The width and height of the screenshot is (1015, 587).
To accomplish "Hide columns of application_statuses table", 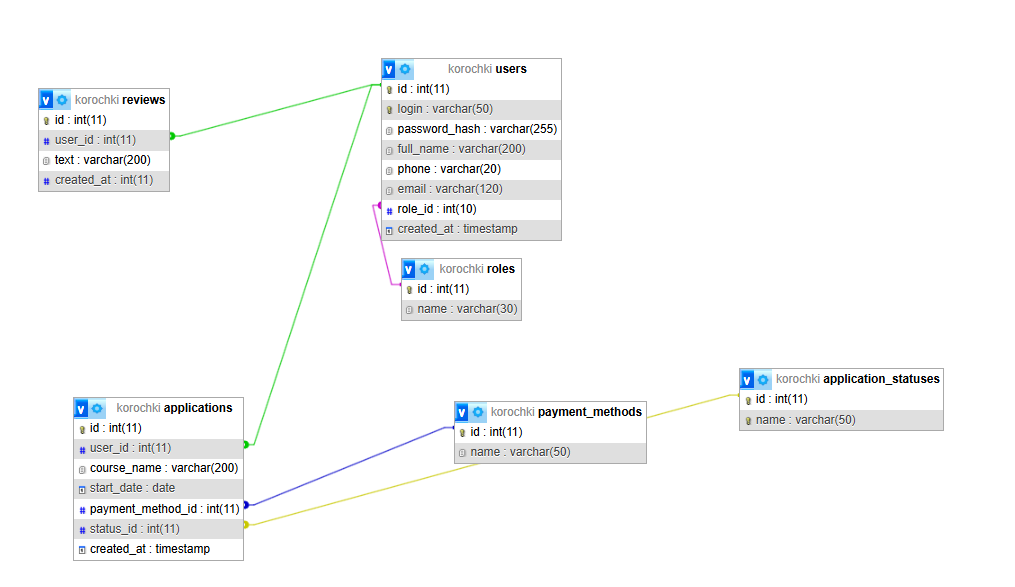I will point(747,379).
